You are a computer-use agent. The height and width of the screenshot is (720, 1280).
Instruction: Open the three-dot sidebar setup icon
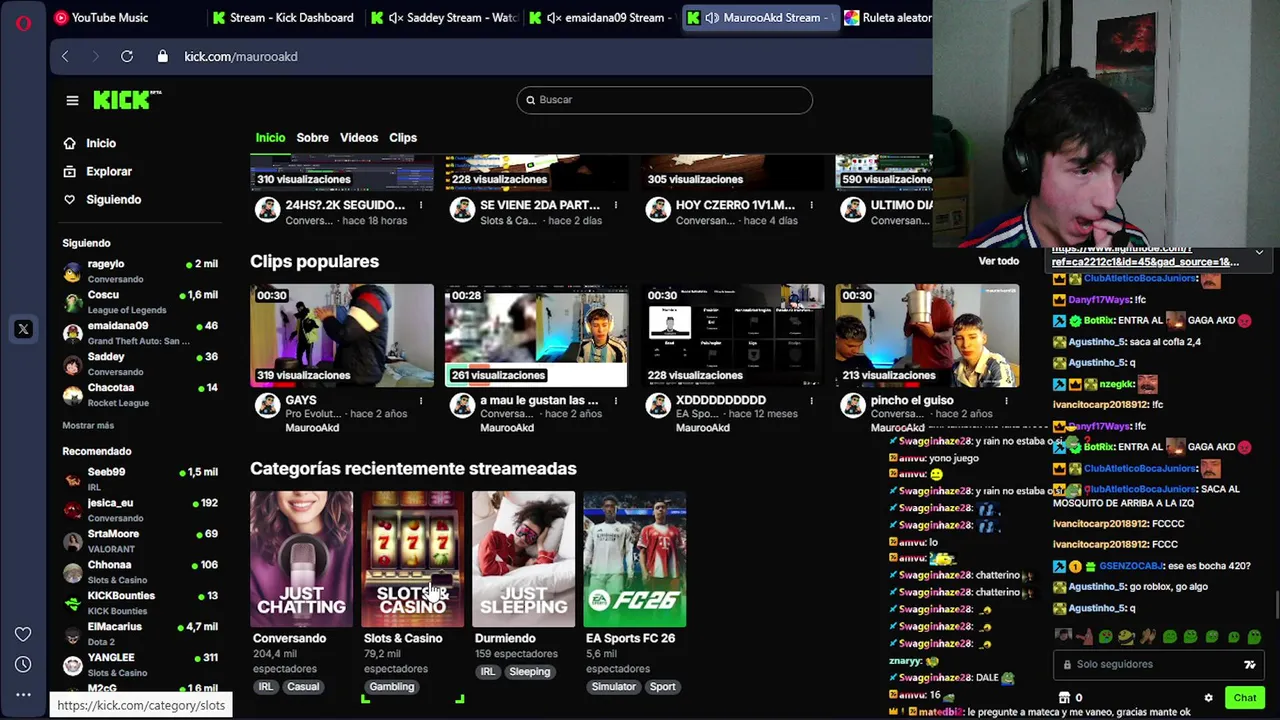pyautogui.click(x=23, y=694)
